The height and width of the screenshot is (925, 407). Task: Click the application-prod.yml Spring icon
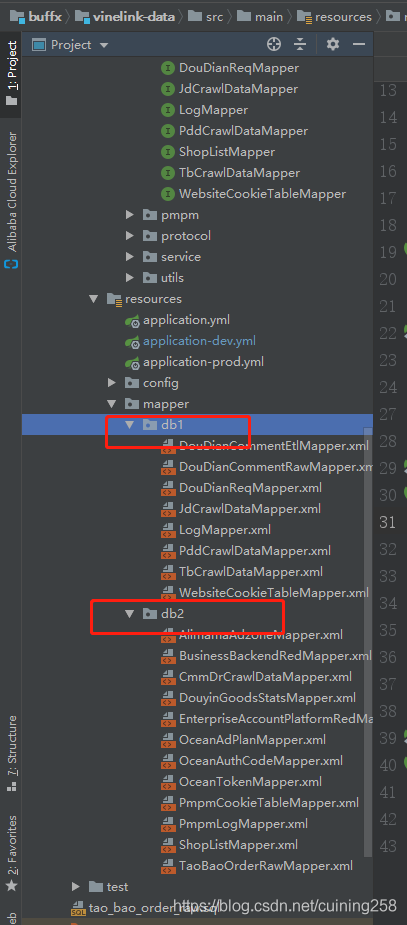[133, 363]
